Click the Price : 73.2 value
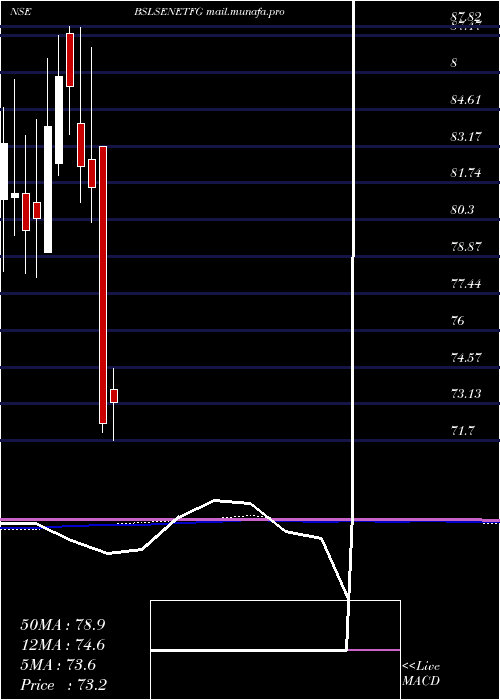500x700 pixels. tap(64, 685)
